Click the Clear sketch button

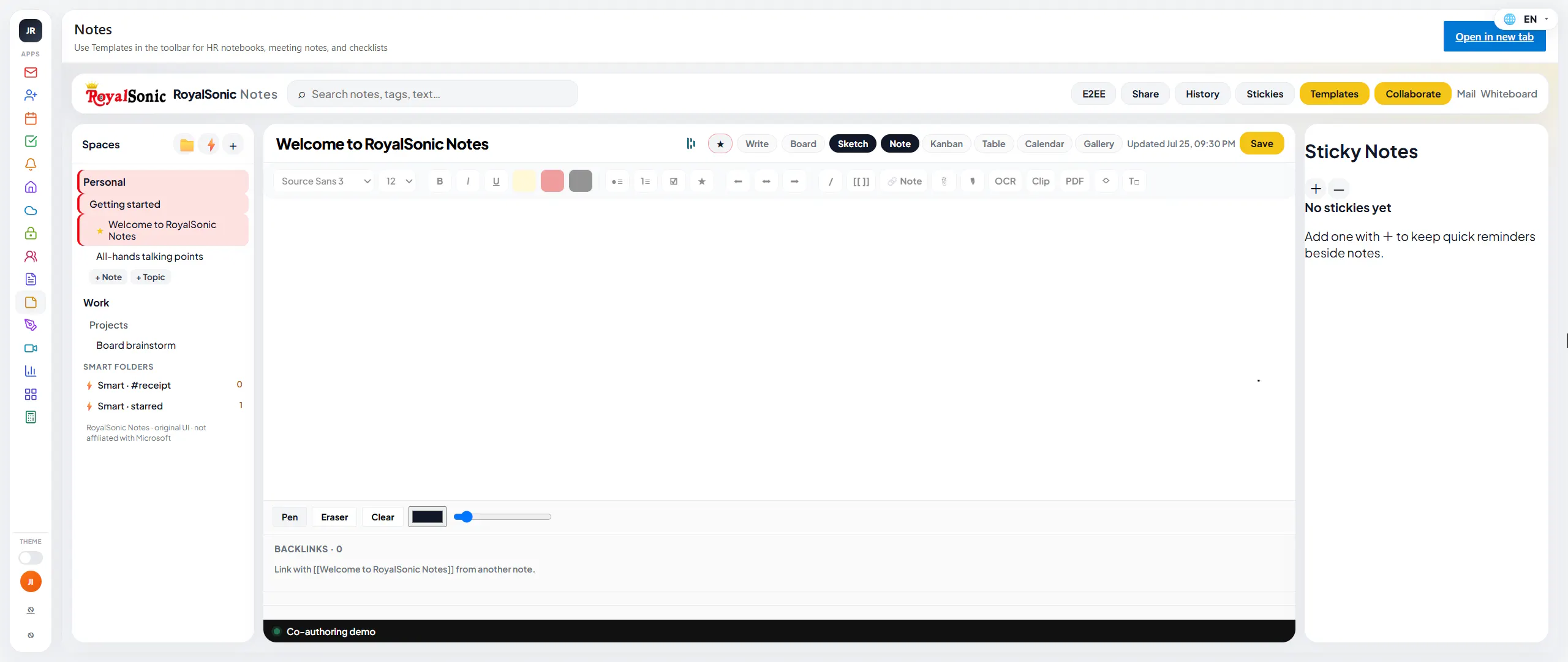[383, 517]
